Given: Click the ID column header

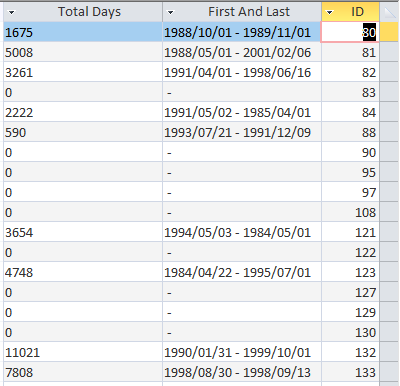Looking at the screenshot, I should 350,12.
